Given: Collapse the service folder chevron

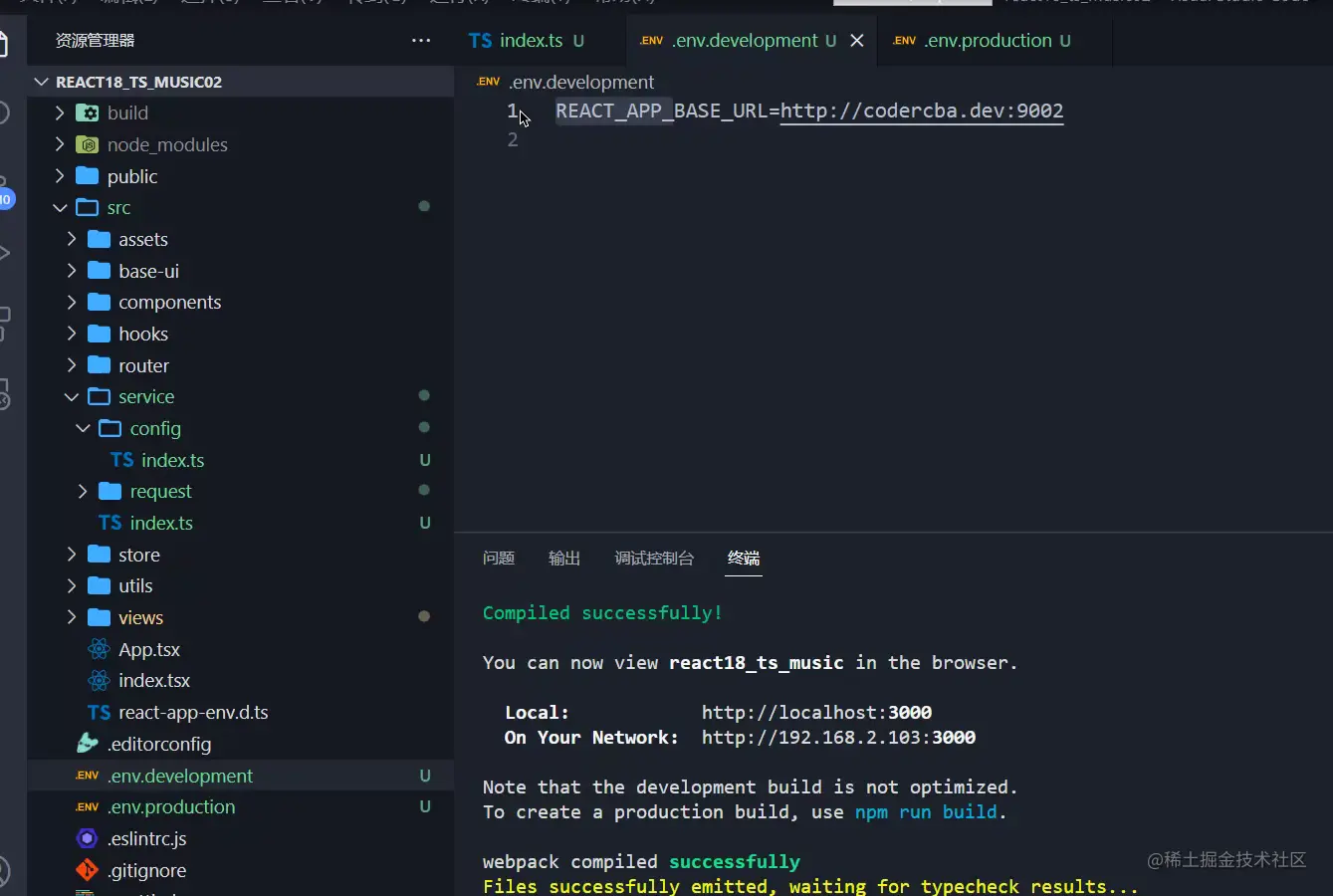Looking at the screenshot, I should [72, 396].
